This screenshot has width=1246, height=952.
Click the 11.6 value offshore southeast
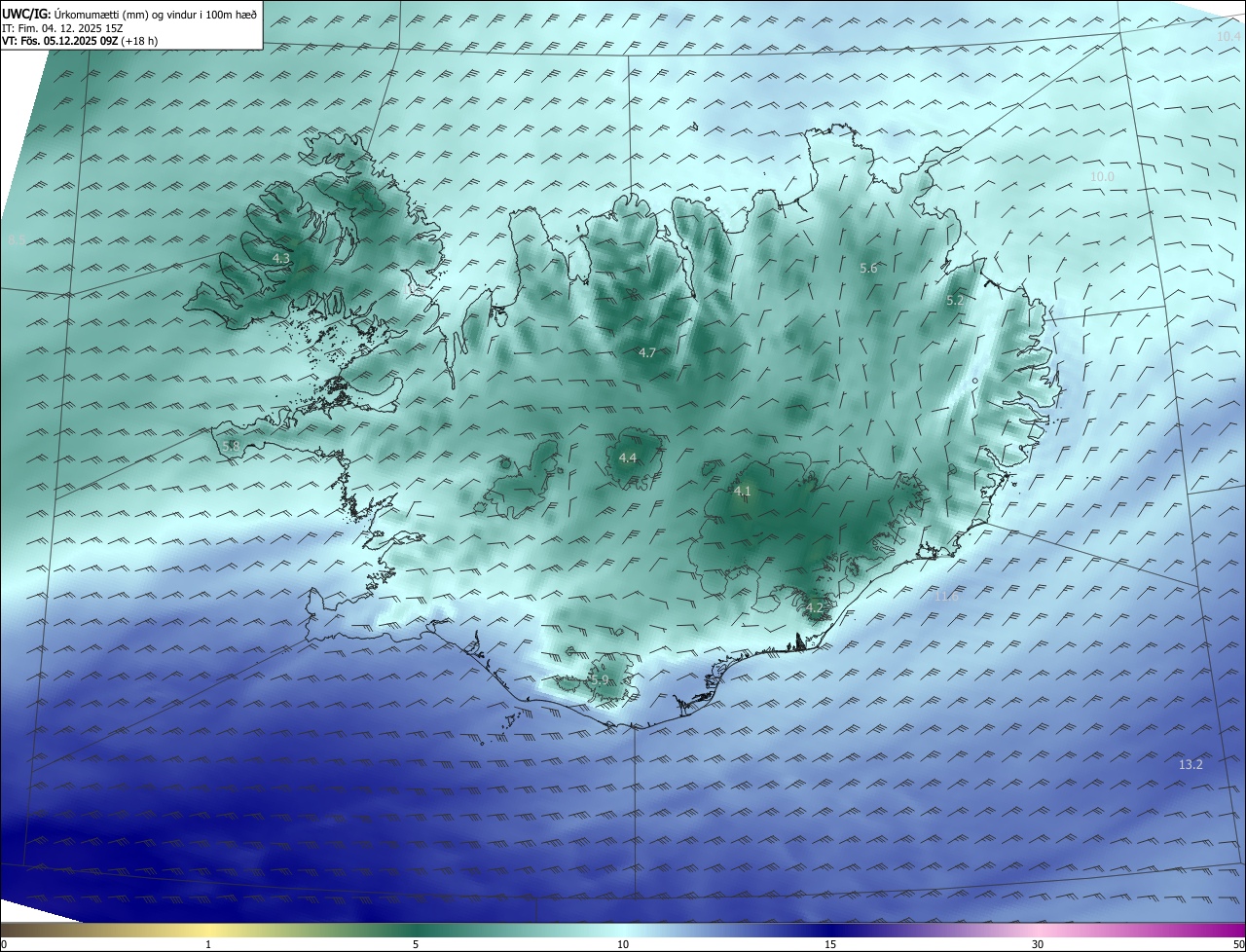946,595
